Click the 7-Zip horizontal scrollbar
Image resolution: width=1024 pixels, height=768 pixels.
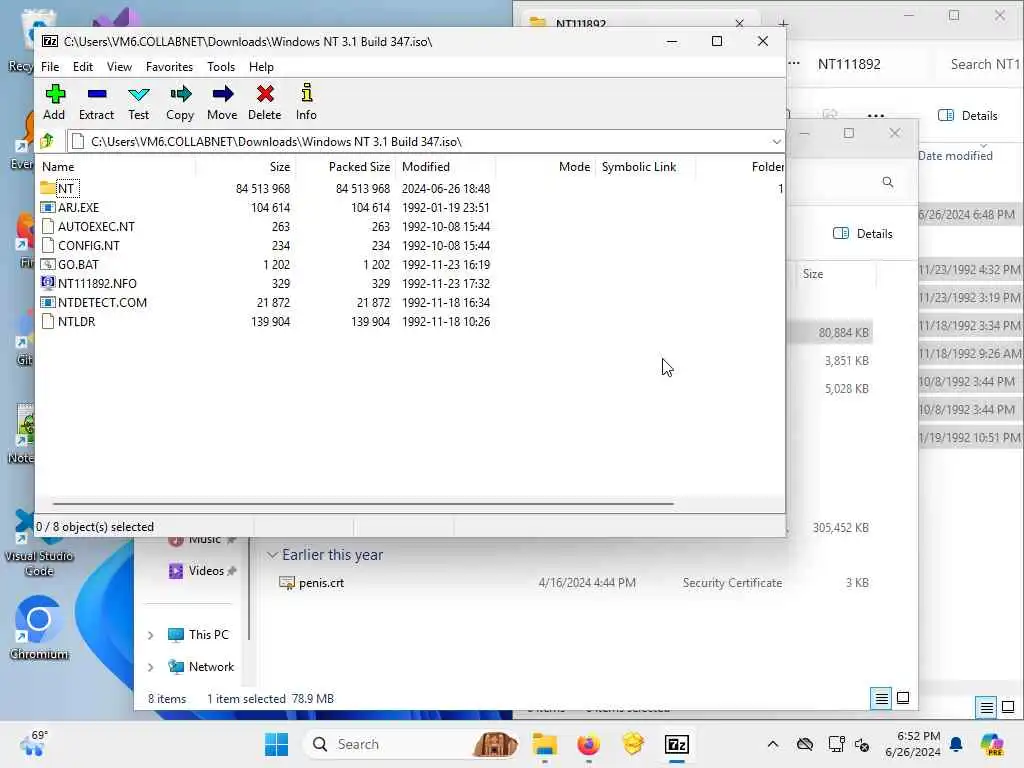point(363,504)
